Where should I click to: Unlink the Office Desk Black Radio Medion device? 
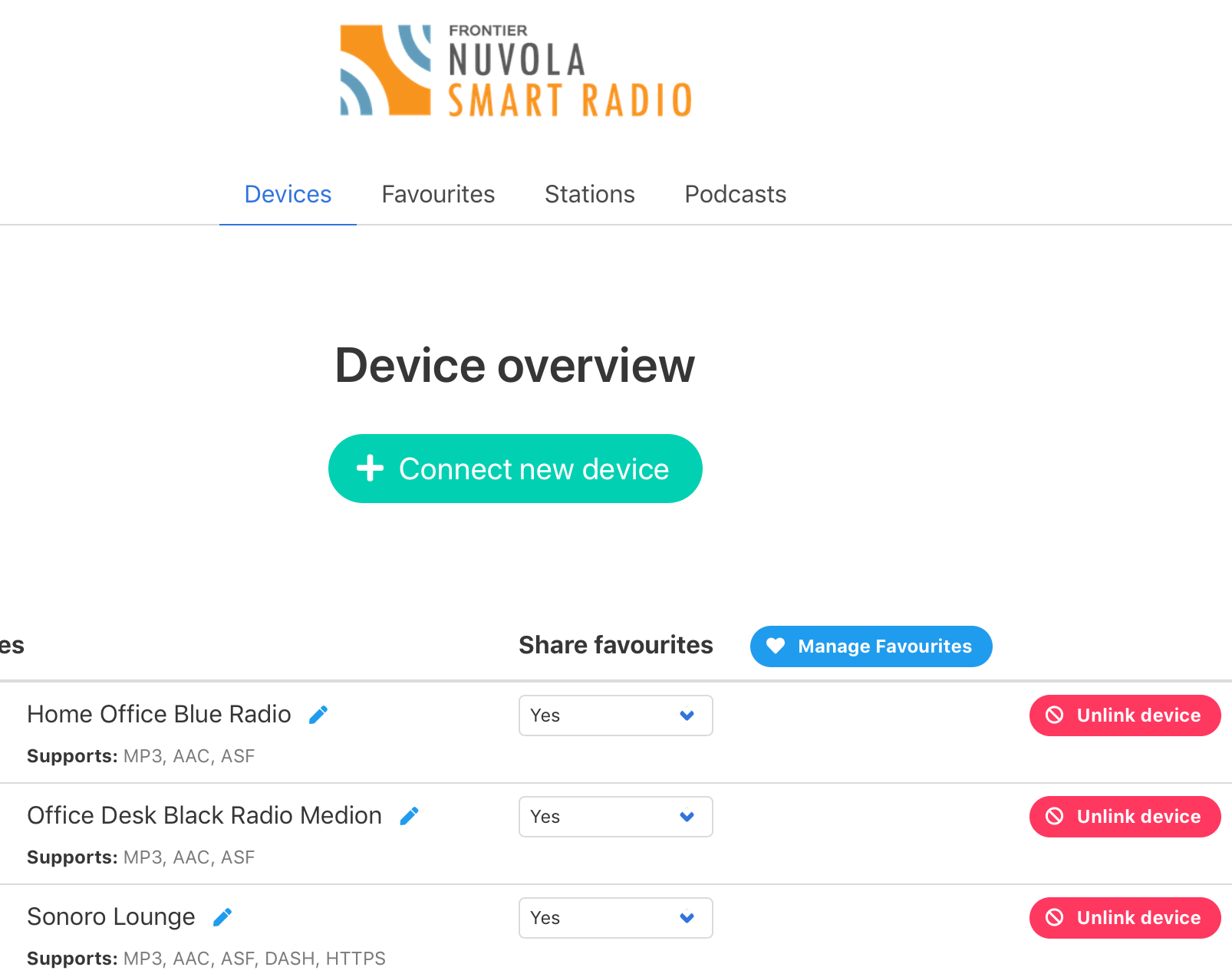point(1125,817)
